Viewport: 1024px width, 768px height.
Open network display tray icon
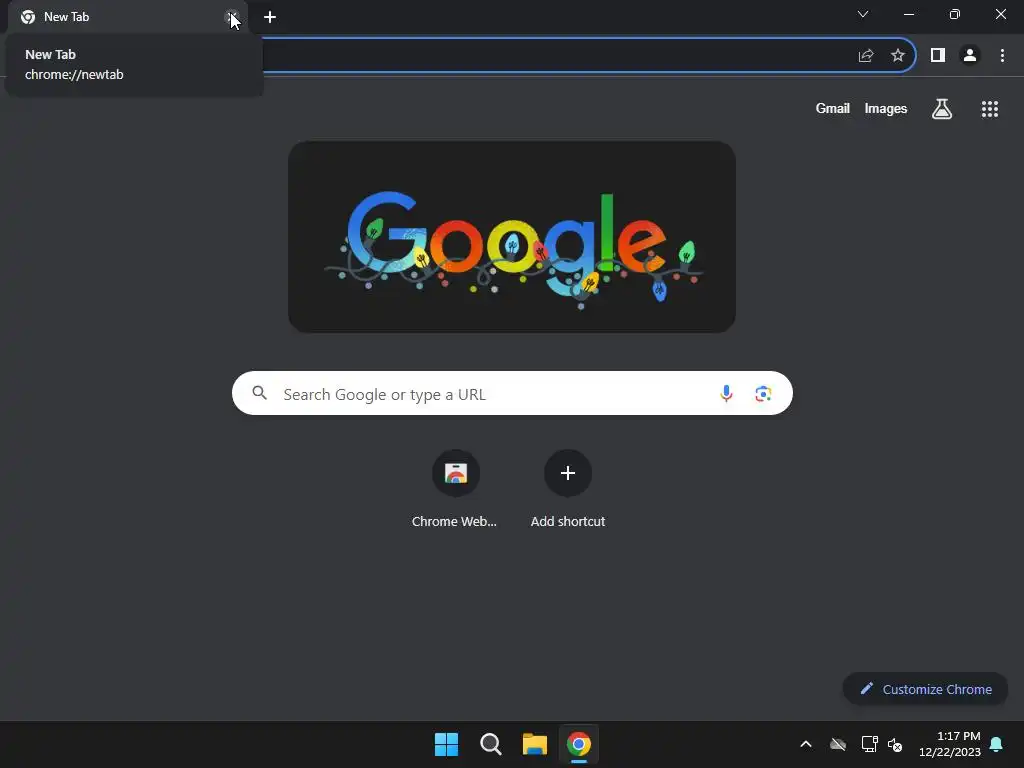coord(869,744)
